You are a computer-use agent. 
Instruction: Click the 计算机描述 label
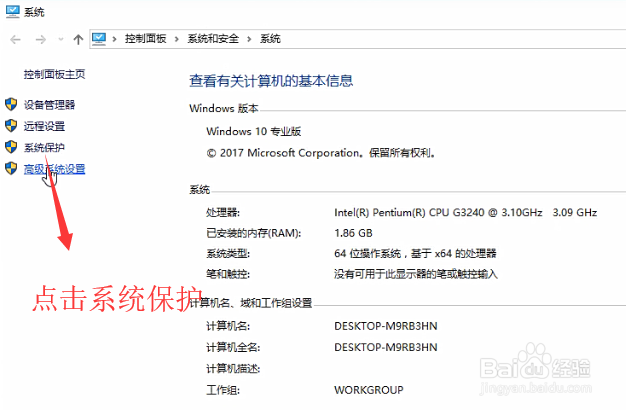(233, 368)
